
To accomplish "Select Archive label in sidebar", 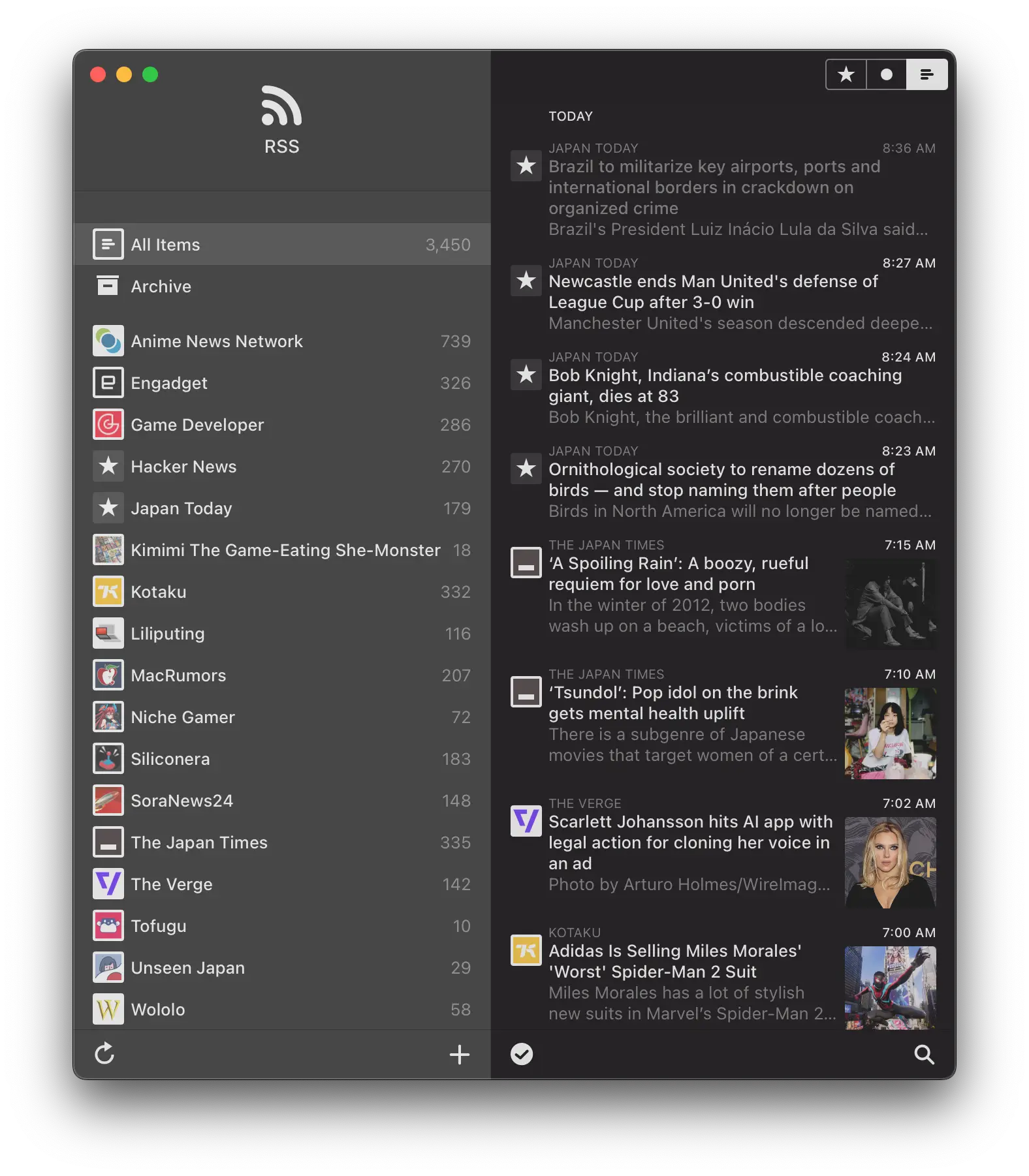I will [161, 286].
